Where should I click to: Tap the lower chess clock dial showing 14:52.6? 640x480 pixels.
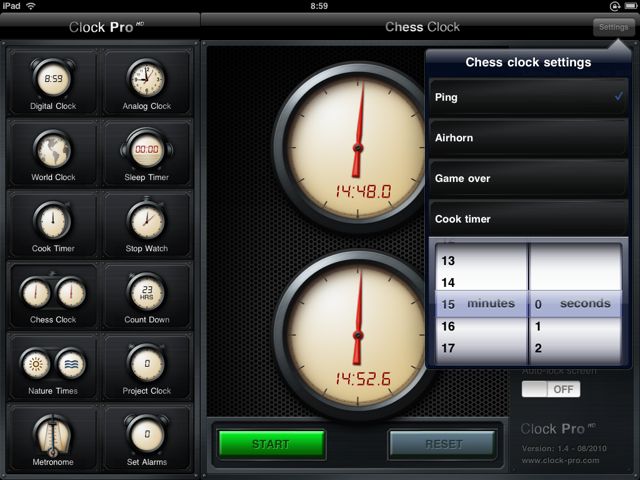click(354, 335)
